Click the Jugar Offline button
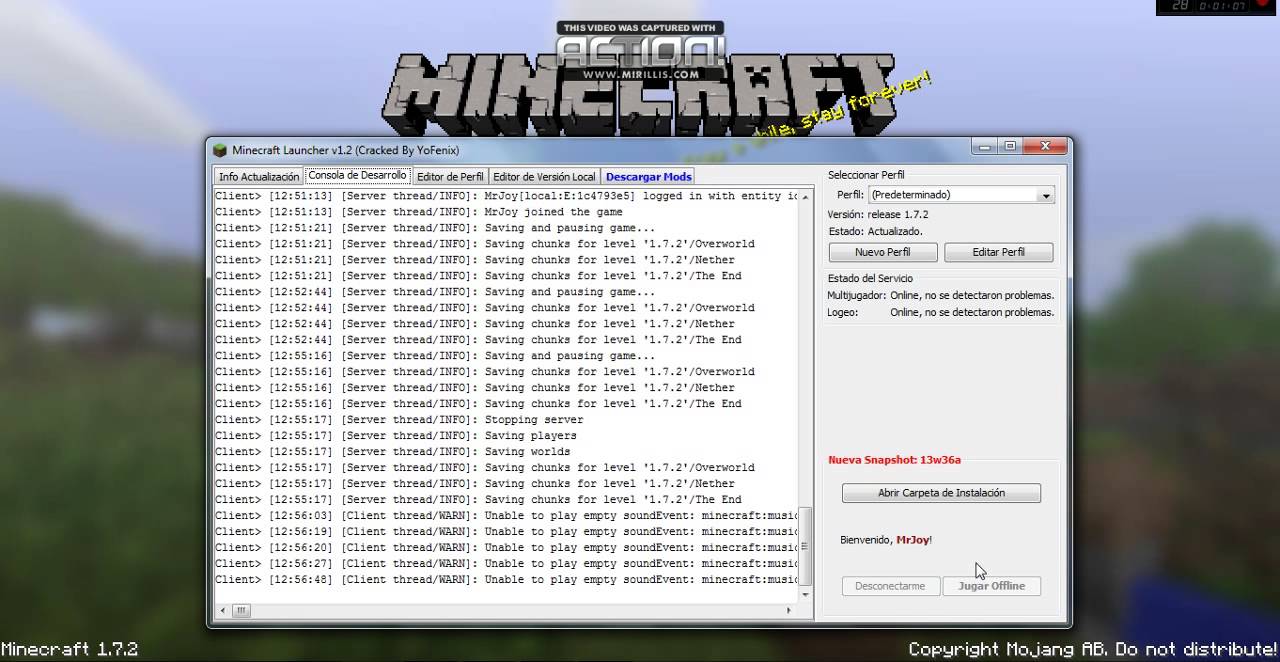This screenshot has width=1280, height=662. click(992, 586)
